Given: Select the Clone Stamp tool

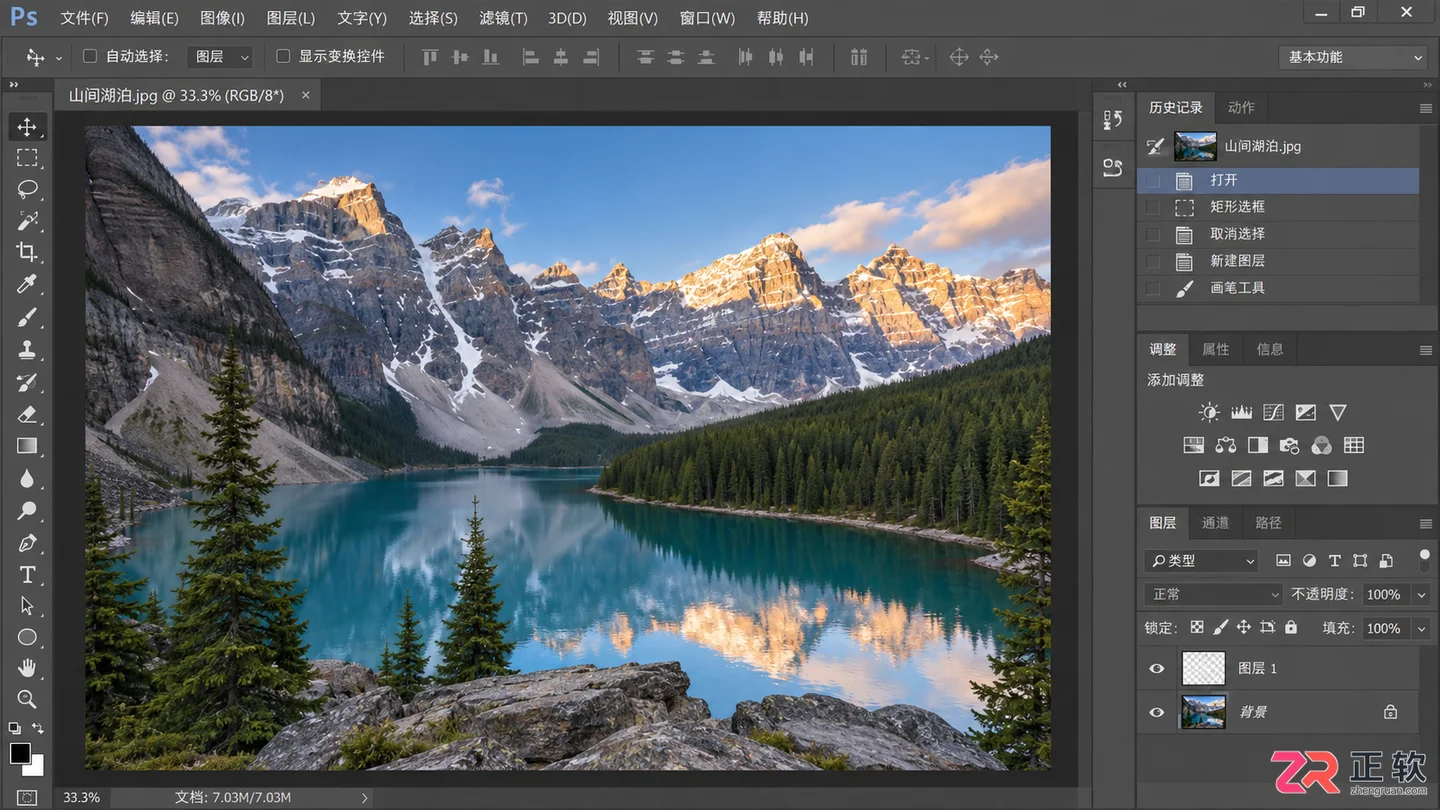Looking at the screenshot, I should (27, 350).
